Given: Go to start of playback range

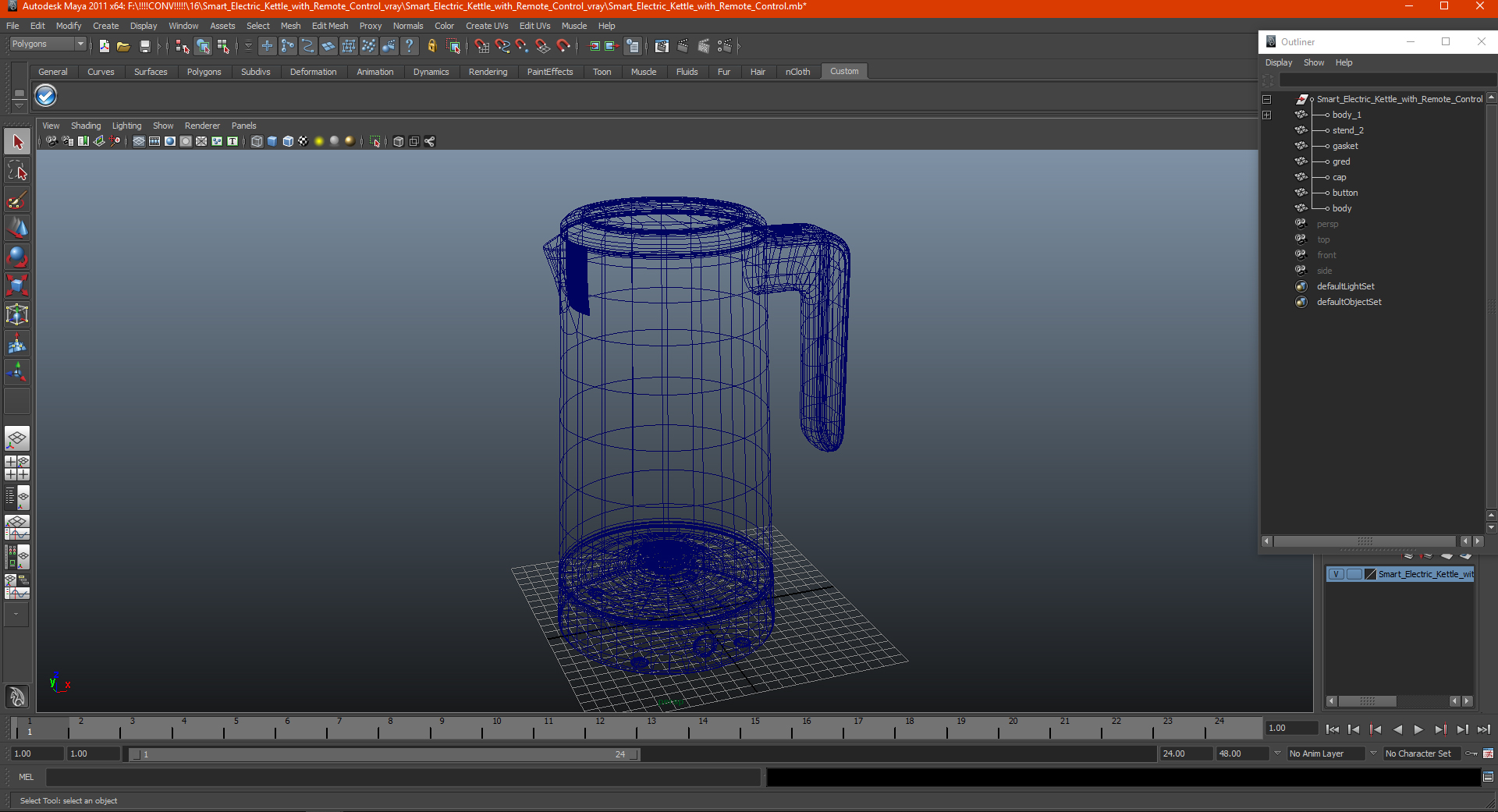Looking at the screenshot, I should point(1333,729).
